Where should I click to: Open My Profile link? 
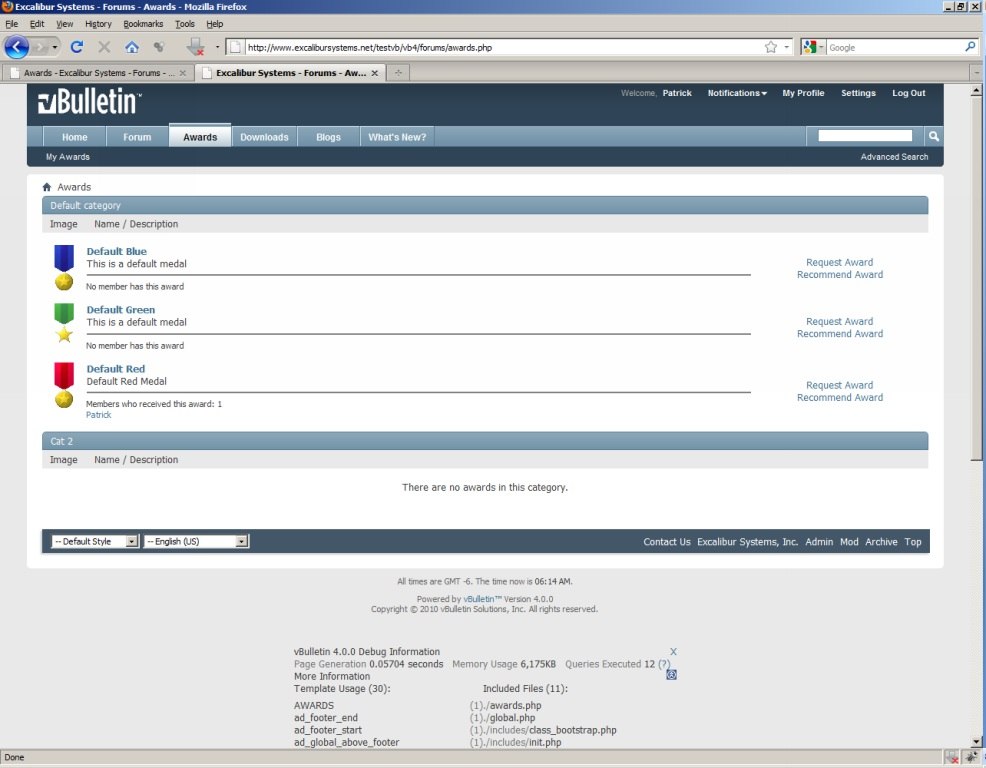click(803, 93)
